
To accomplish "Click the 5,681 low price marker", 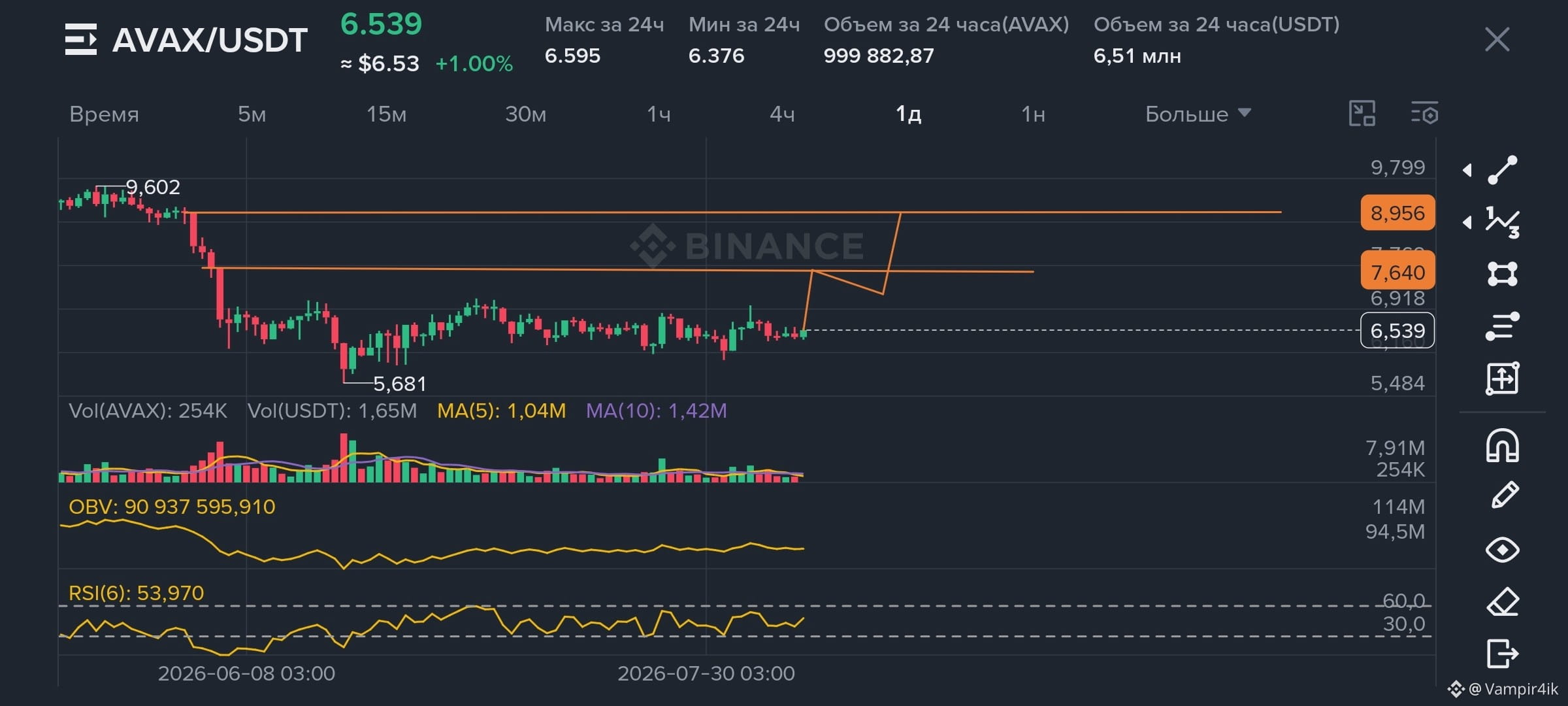I will click(x=399, y=384).
